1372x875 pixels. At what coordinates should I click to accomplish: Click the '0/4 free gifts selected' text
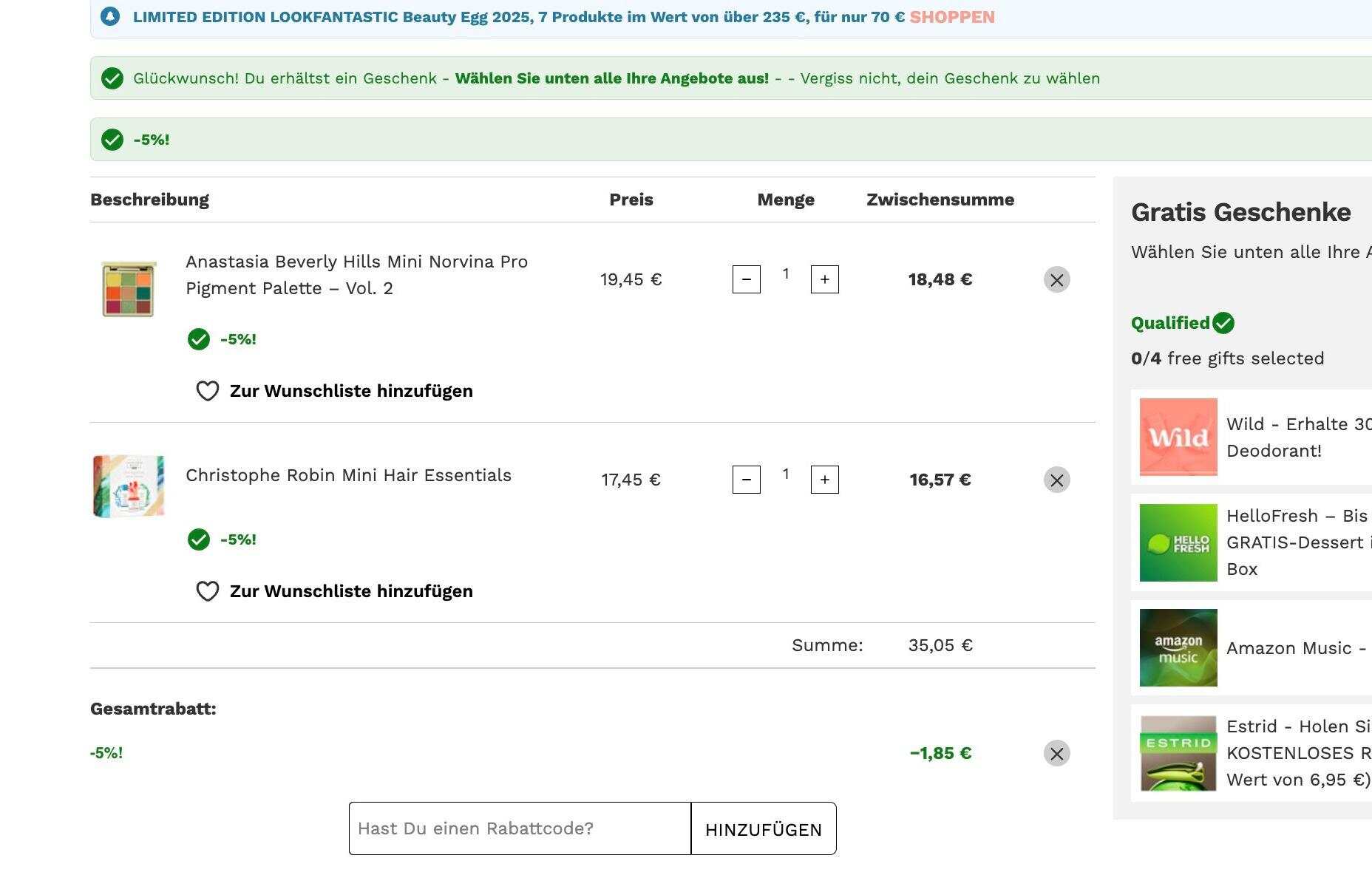coord(1228,358)
